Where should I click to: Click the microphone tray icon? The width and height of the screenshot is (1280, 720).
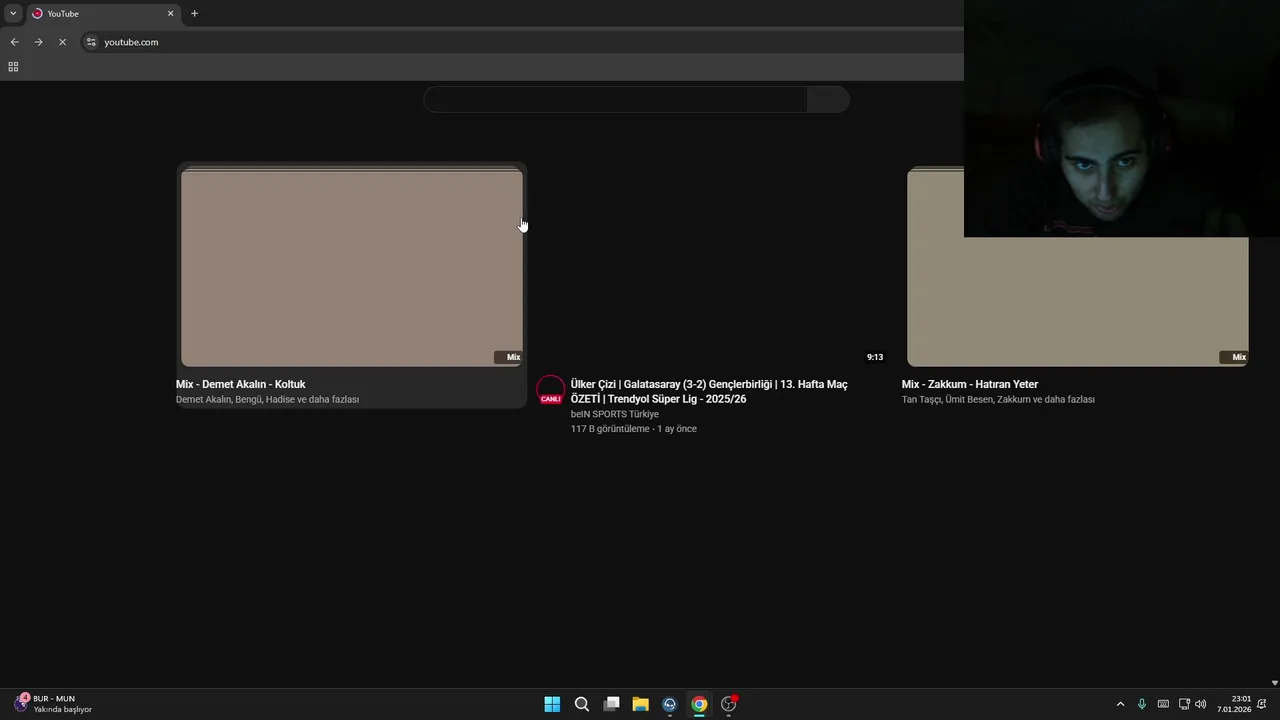pos(1141,704)
